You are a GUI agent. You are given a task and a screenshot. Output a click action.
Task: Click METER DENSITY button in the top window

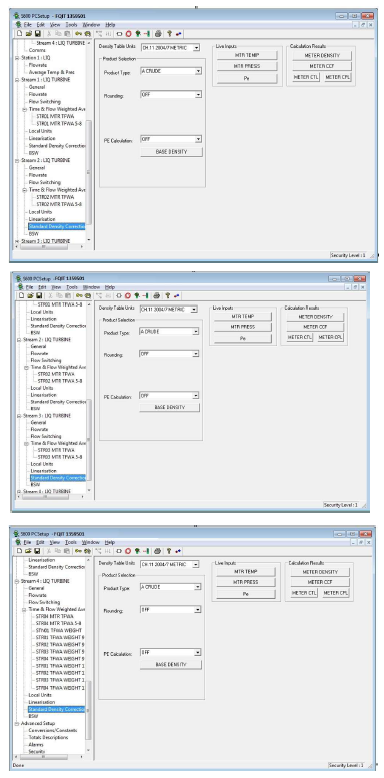click(x=322, y=55)
